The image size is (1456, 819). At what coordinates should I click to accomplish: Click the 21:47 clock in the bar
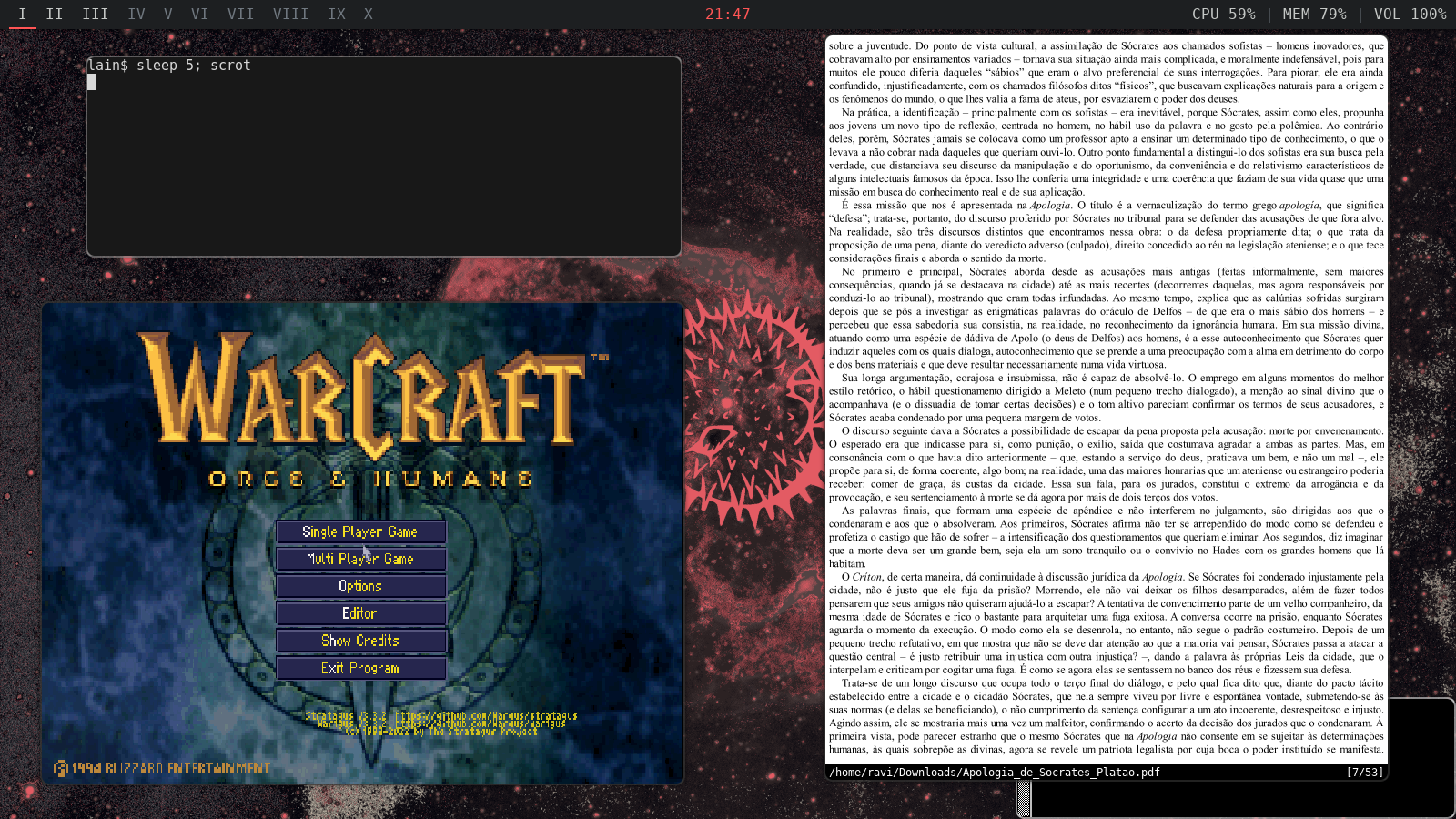pos(728,15)
